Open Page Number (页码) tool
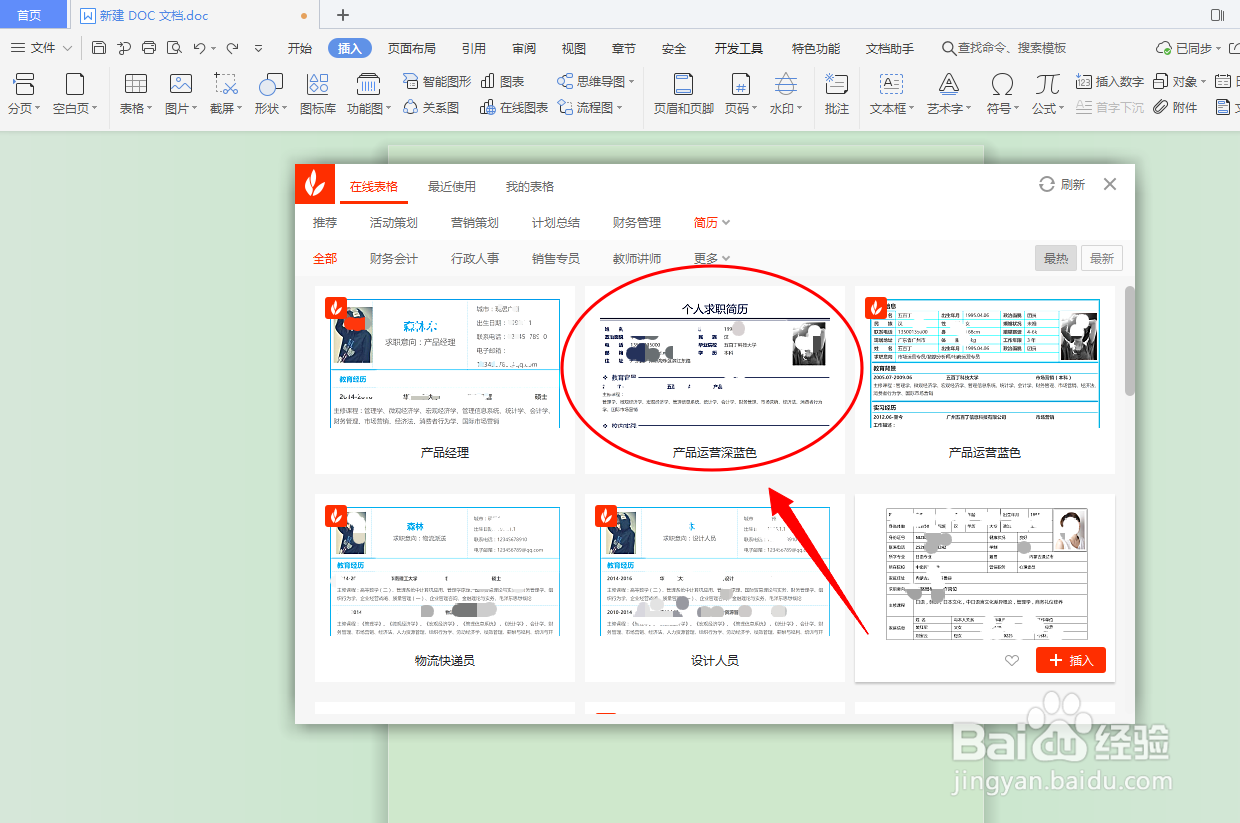This screenshot has height=823, width=1240. point(740,94)
